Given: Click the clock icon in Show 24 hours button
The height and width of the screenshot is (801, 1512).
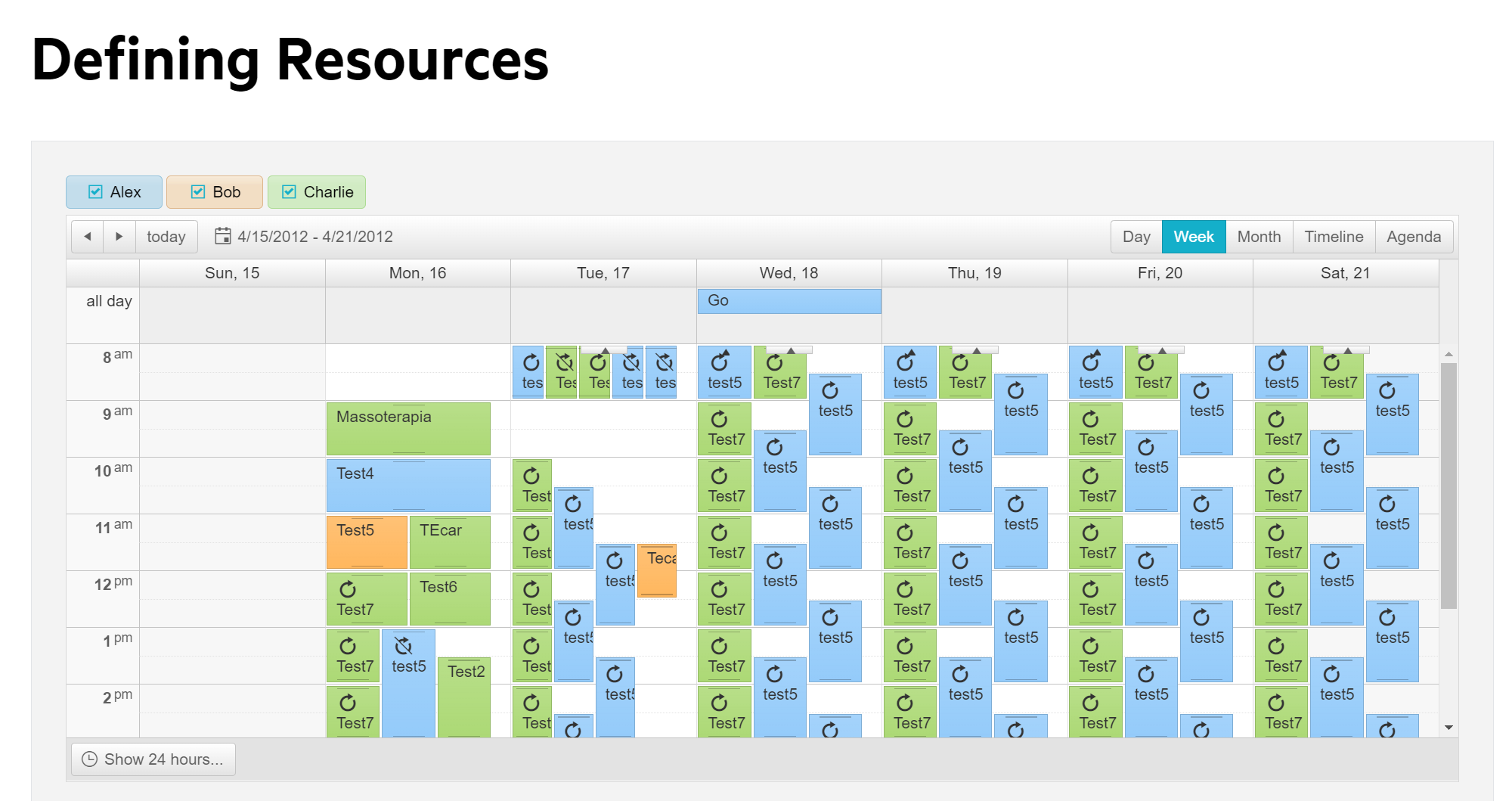Looking at the screenshot, I should point(88,759).
